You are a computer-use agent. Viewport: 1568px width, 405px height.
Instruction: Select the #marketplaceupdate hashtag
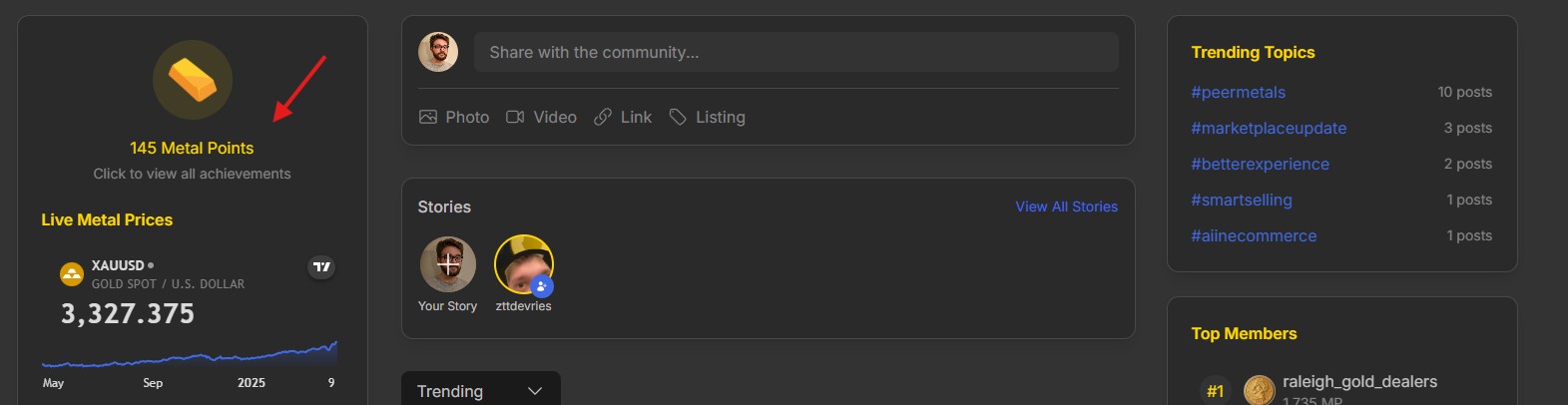click(1269, 128)
